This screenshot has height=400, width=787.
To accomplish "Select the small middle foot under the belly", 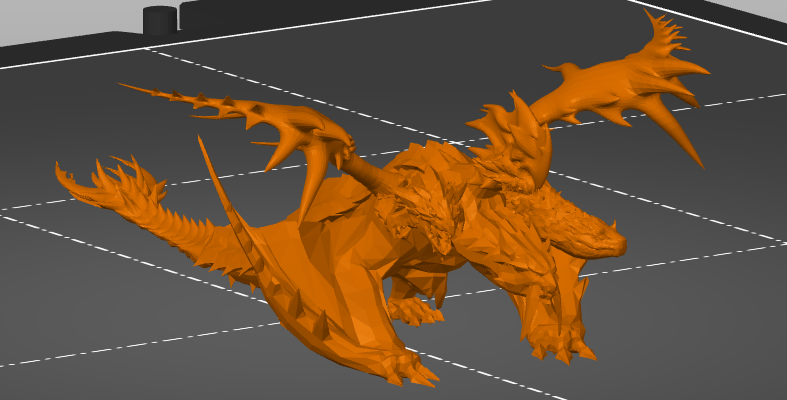I will (x=414, y=310).
